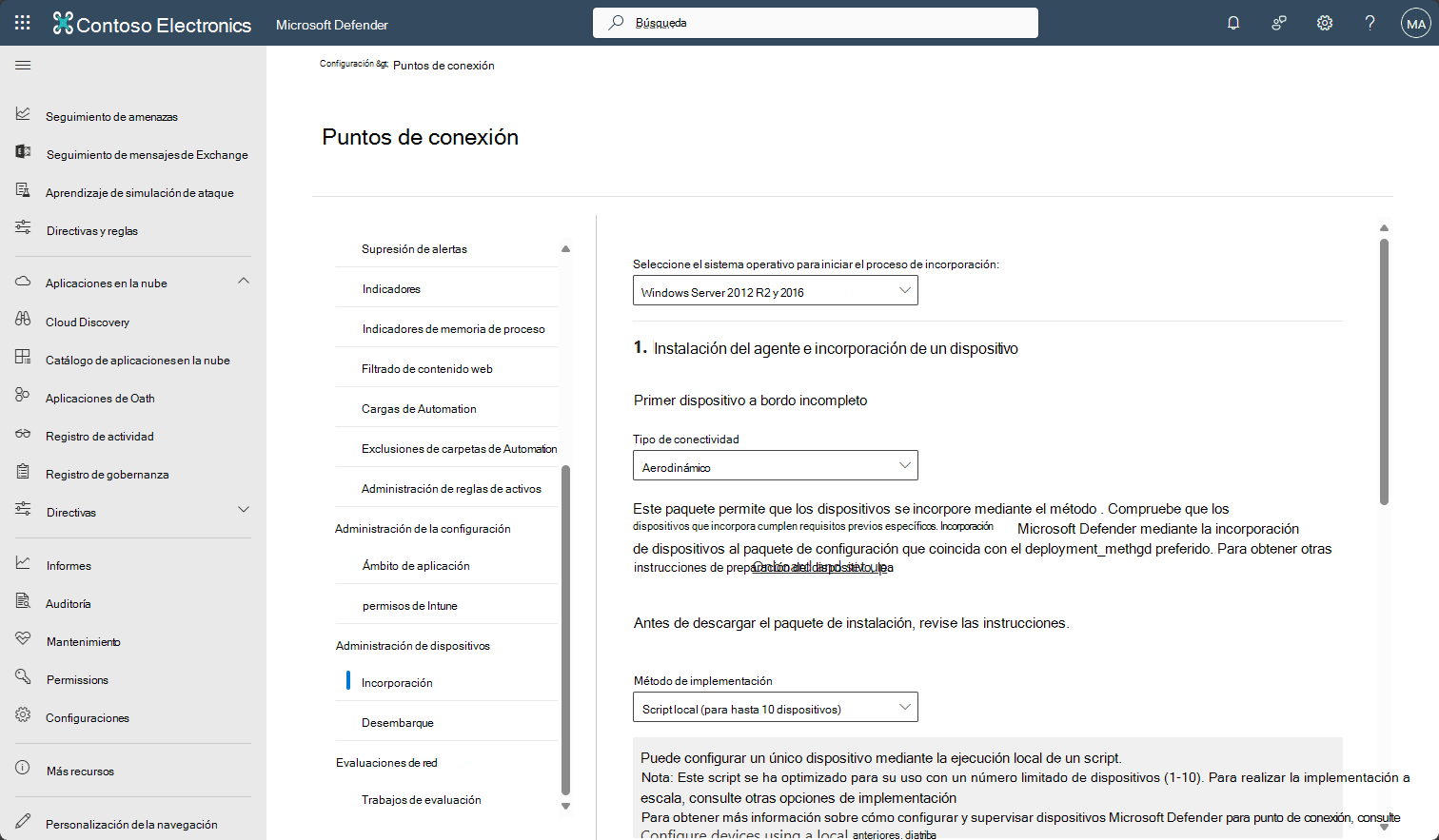Click the MA user profile avatar
Image resolution: width=1439 pixels, height=840 pixels.
coord(1415,22)
